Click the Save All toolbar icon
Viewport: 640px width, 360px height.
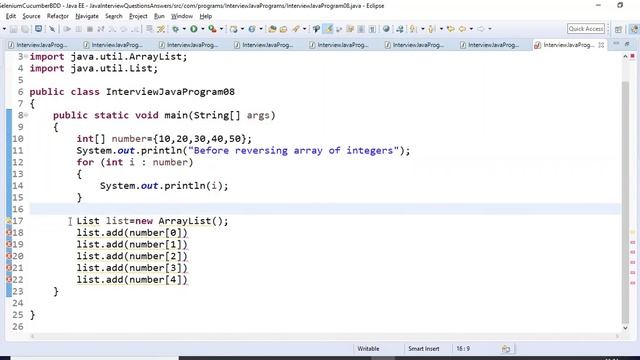[x=25, y=29]
